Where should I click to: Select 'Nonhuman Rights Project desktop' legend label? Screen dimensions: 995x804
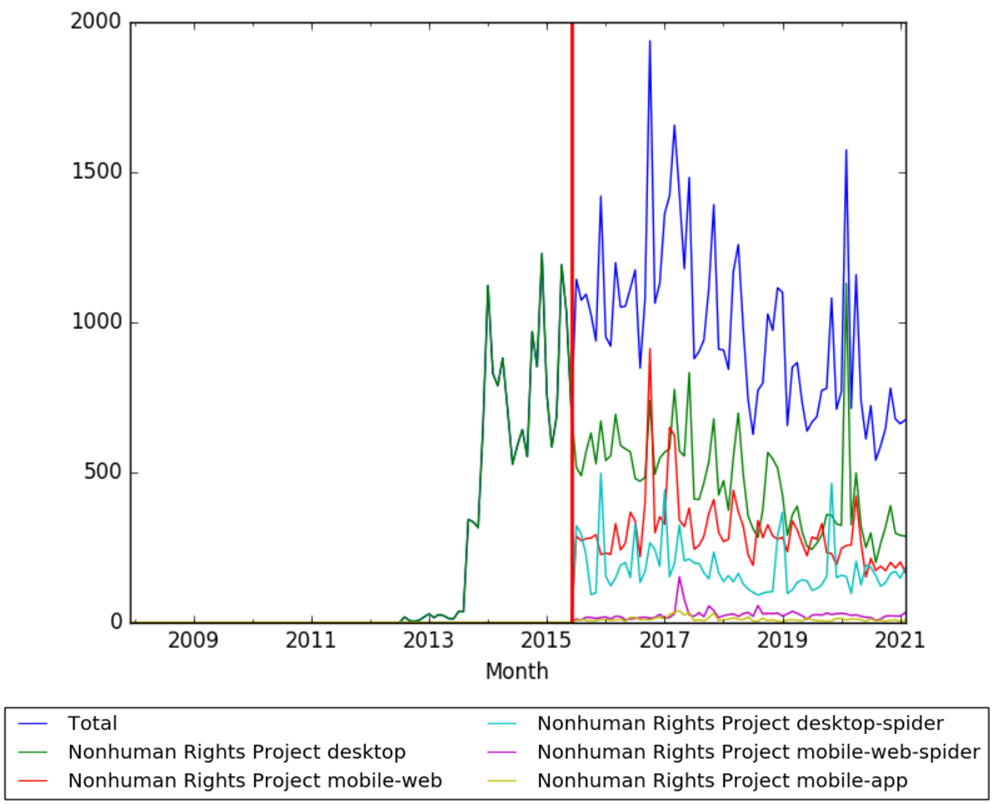[237, 752]
